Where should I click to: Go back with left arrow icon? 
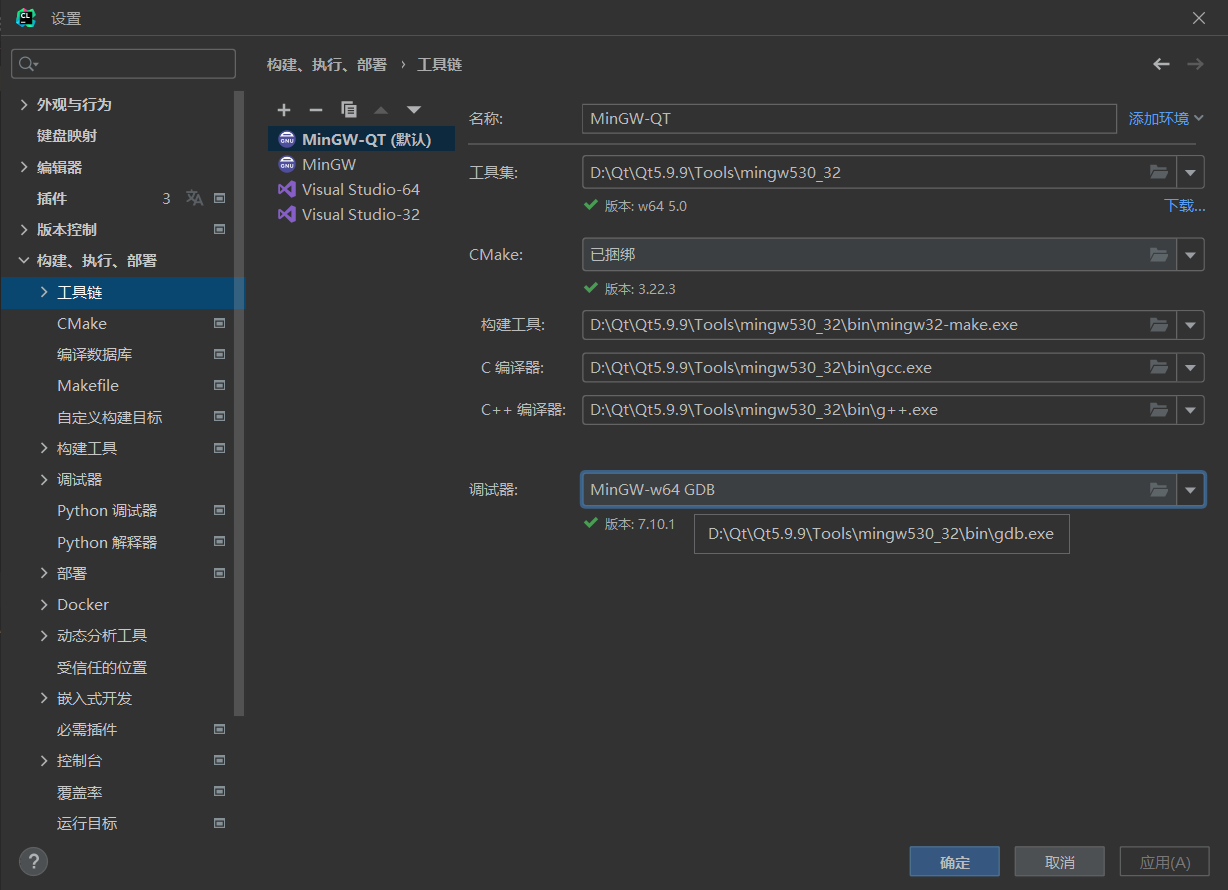[1161, 64]
